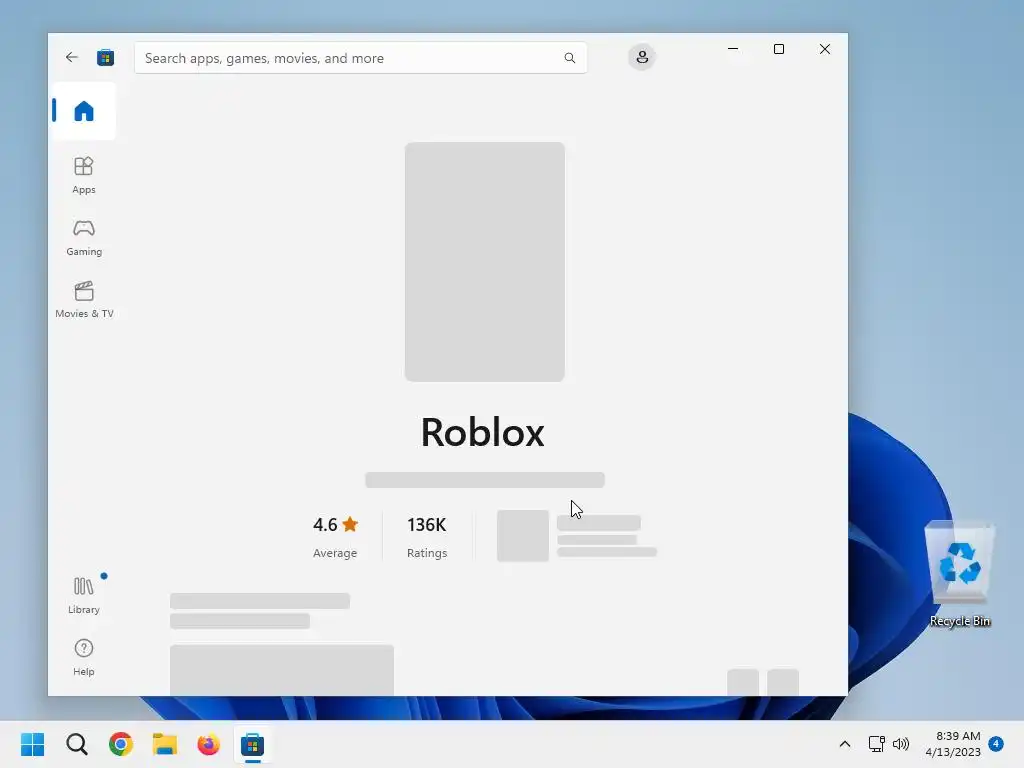This screenshot has height=768, width=1024.
Task: Open File Explorer from taskbar
Action: pyautogui.click(x=165, y=744)
